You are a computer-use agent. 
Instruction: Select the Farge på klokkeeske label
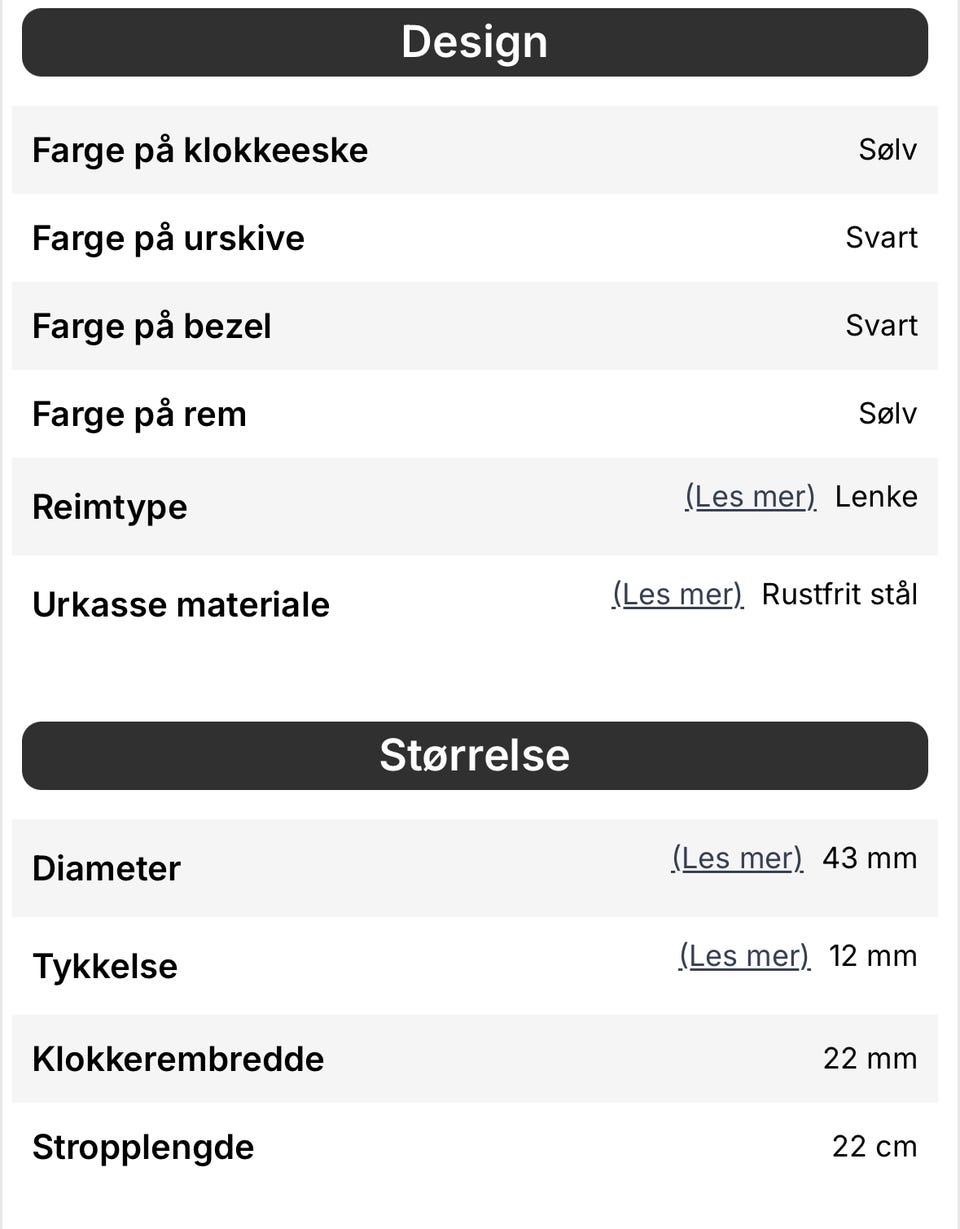click(200, 150)
